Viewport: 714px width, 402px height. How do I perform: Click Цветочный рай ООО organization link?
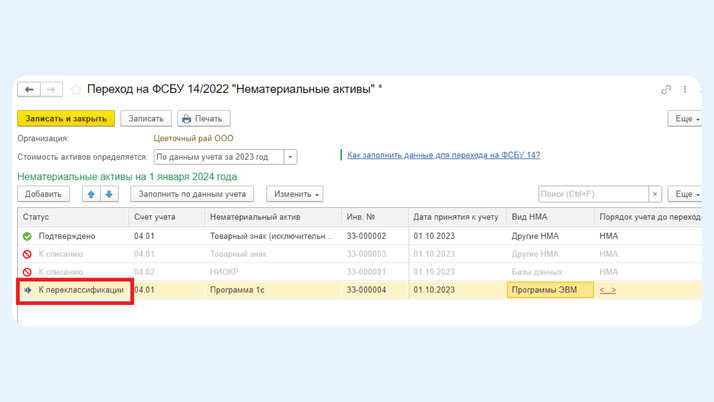(194, 138)
